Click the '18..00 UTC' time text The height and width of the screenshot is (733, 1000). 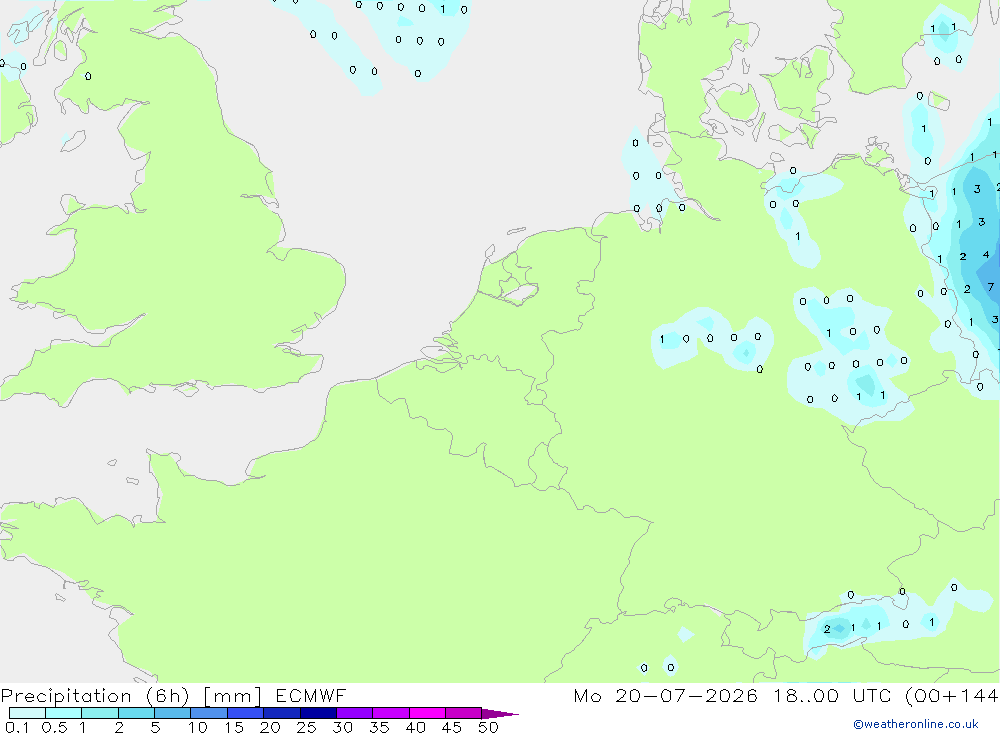tap(832, 695)
